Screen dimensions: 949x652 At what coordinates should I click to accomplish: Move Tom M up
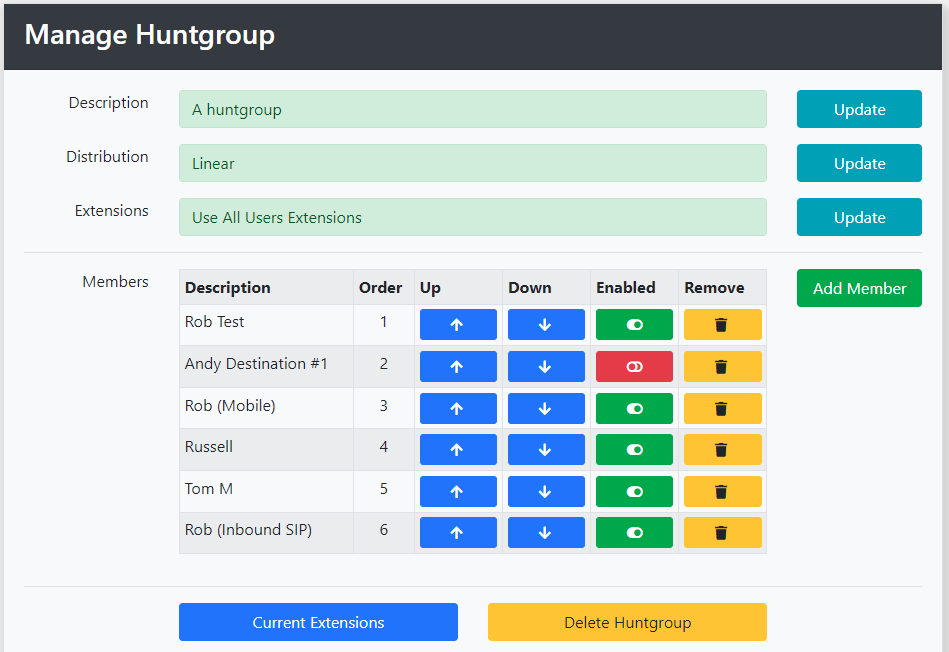click(458, 491)
